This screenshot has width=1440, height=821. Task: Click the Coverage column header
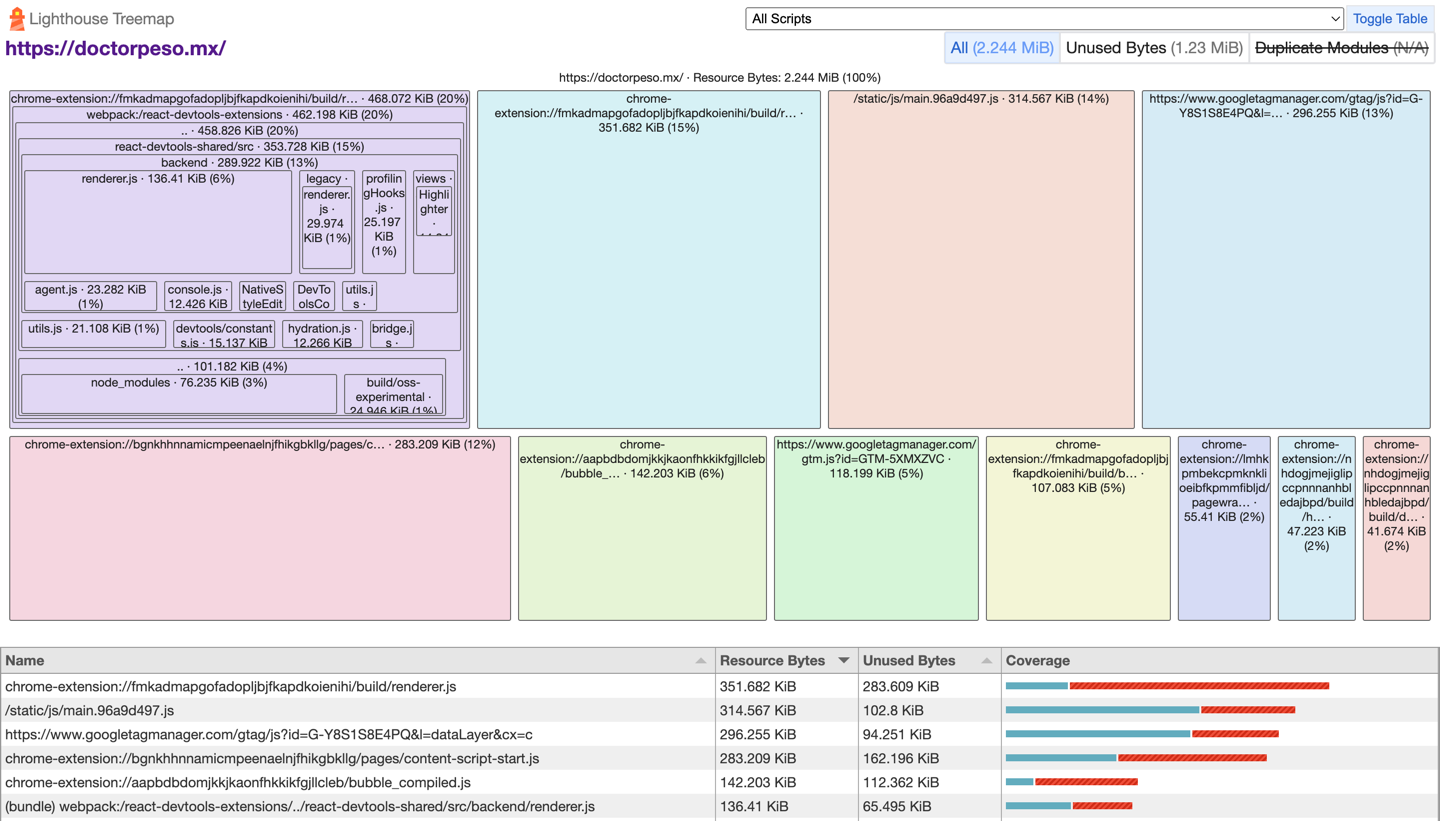point(1220,661)
